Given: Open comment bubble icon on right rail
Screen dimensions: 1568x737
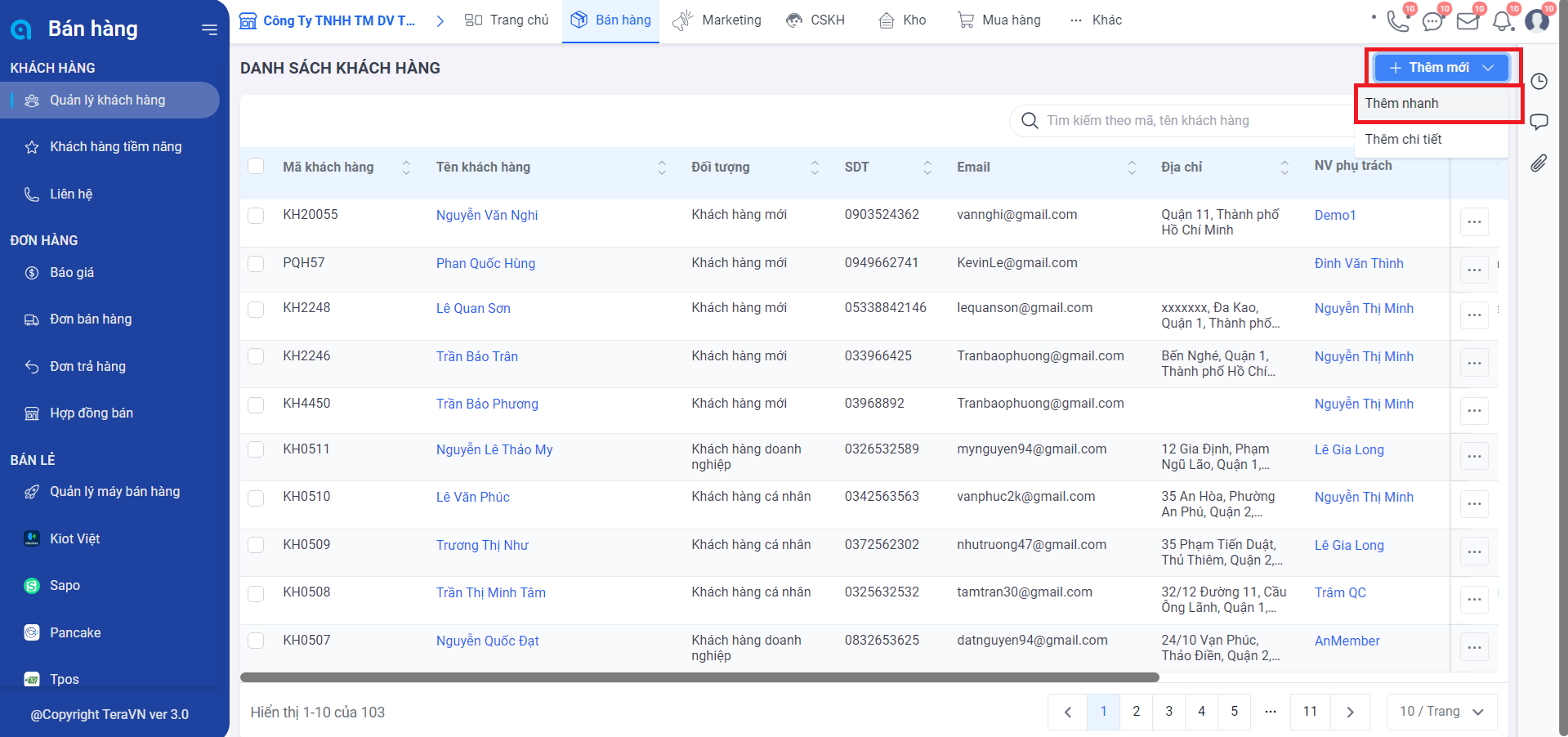Looking at the screenshot, I should pyautogui.click(x=1539, y=122).
